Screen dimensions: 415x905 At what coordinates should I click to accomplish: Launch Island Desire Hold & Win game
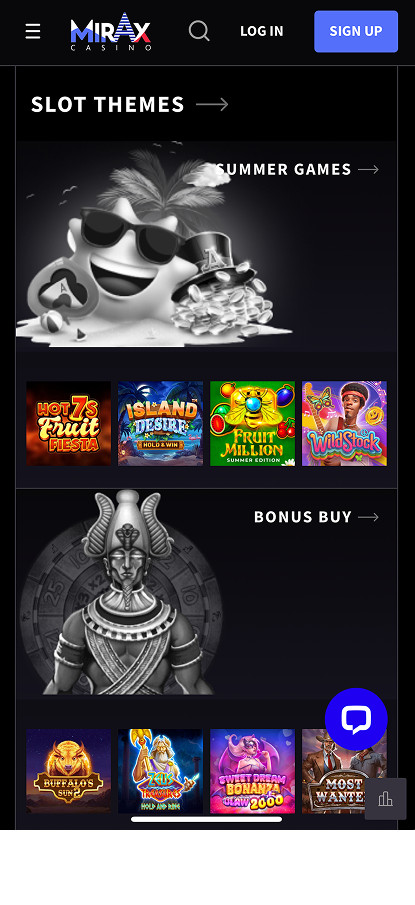click(160, 424)
